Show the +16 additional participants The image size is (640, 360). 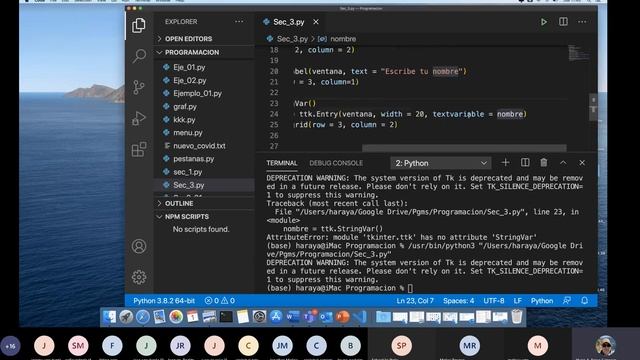point(10,346)
